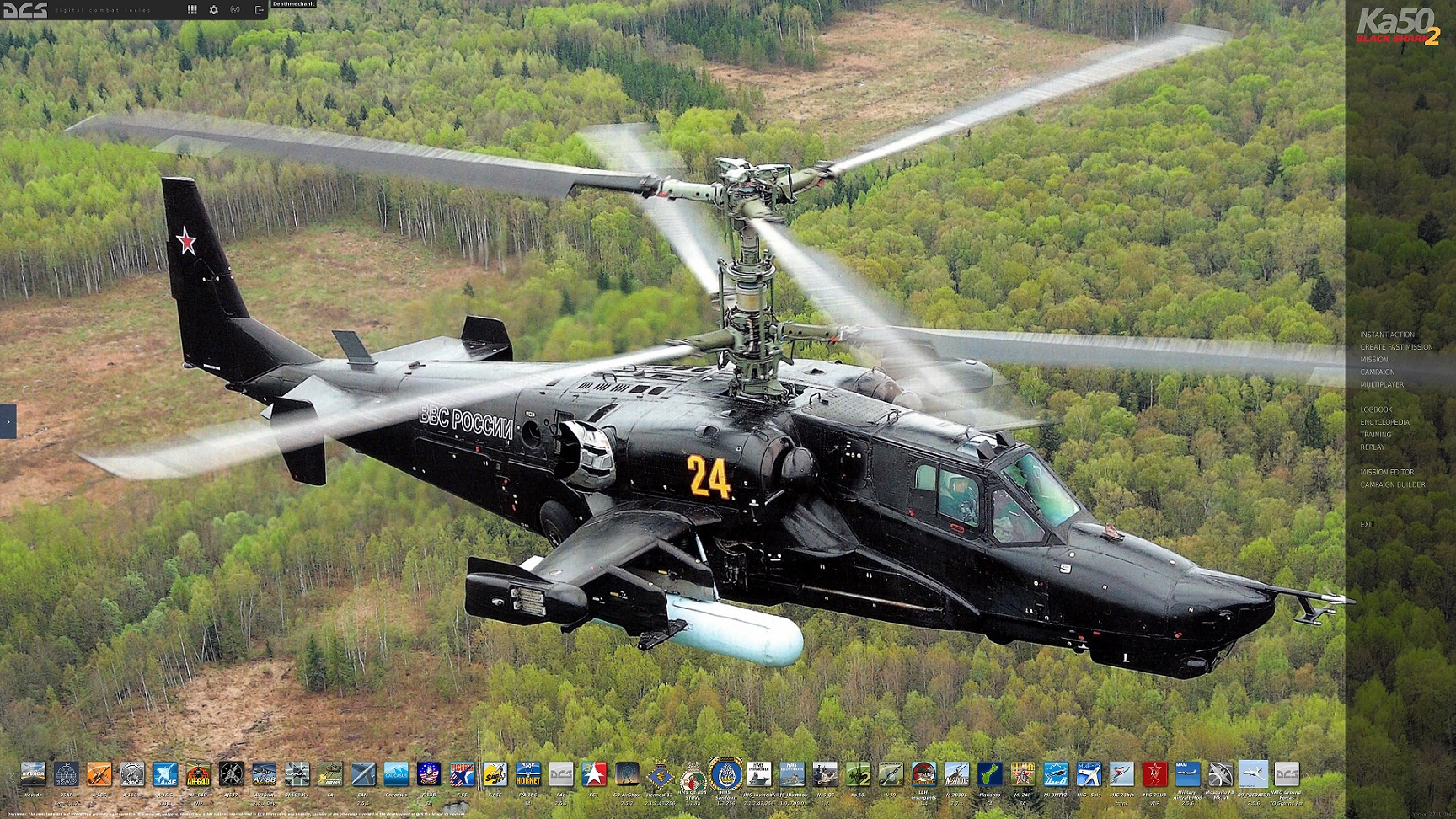Open the module manager grid icon
1456x819 pixels.
click(x=192, y=10)
